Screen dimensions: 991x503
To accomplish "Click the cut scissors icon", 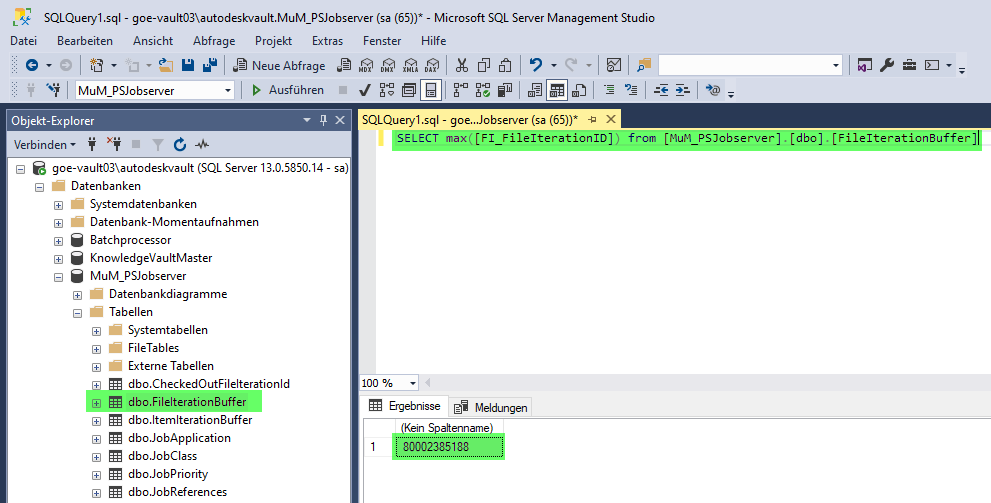I will (x=462, y=65).
